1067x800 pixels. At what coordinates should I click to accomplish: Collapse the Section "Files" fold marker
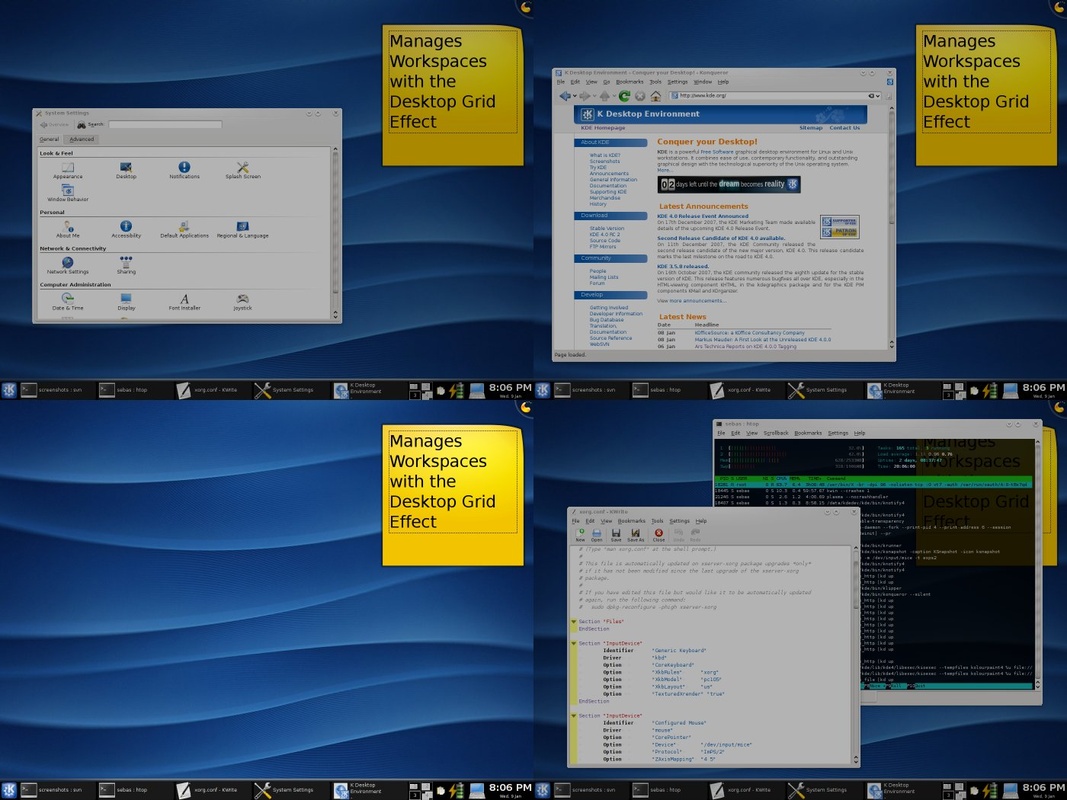pos(574,622)
